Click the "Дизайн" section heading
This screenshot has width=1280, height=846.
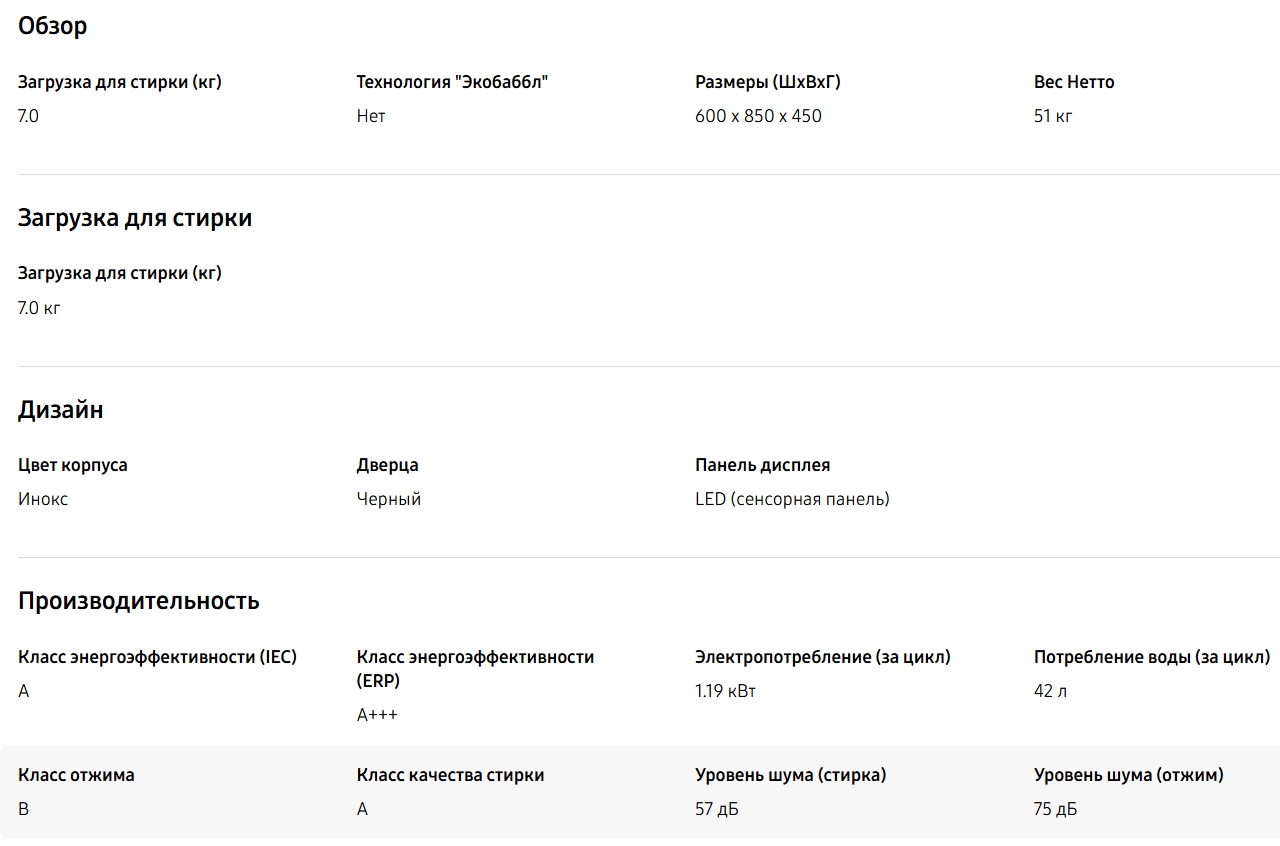(x=61, y=410)
